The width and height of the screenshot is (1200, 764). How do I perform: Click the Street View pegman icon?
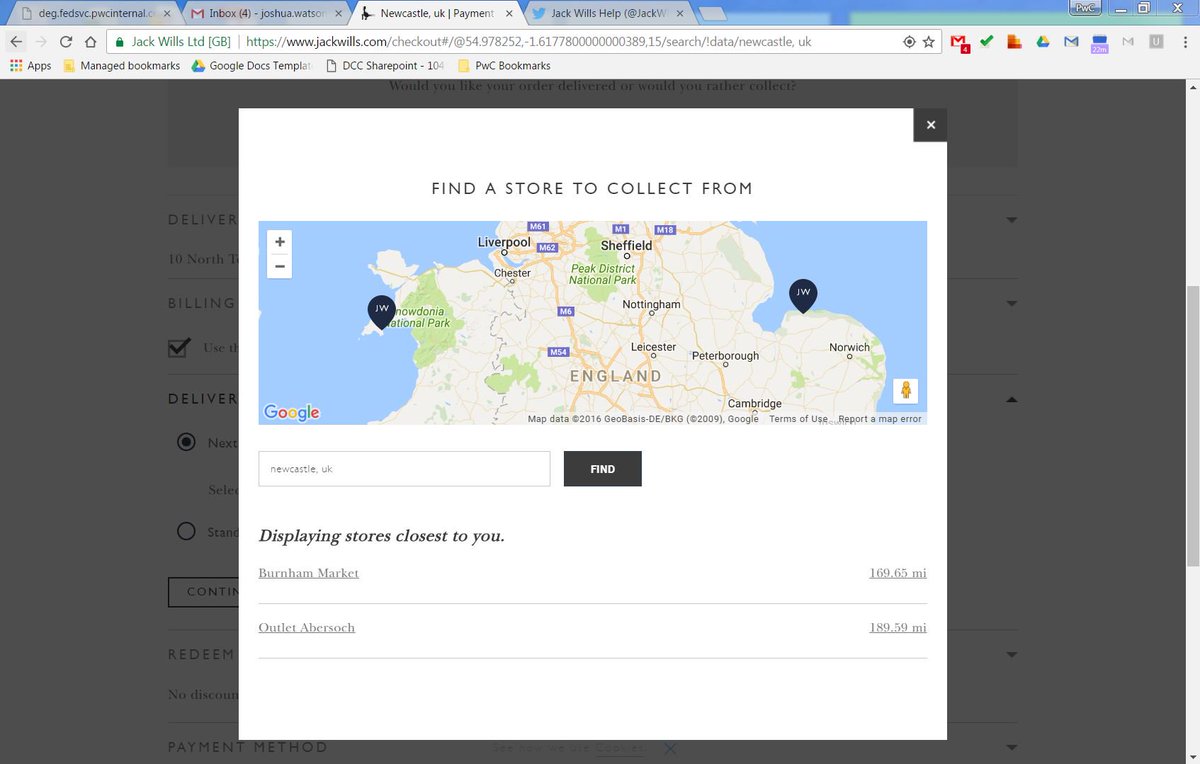tap(905, 390)
